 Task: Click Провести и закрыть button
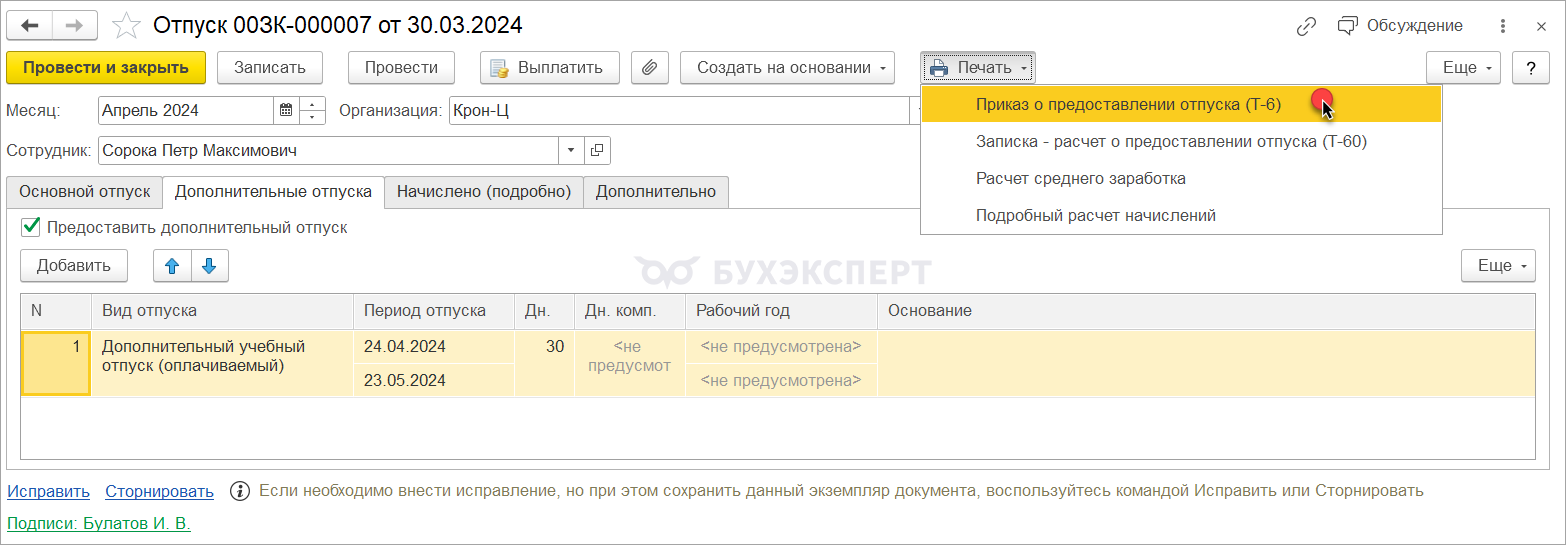(x=106, y=68)
